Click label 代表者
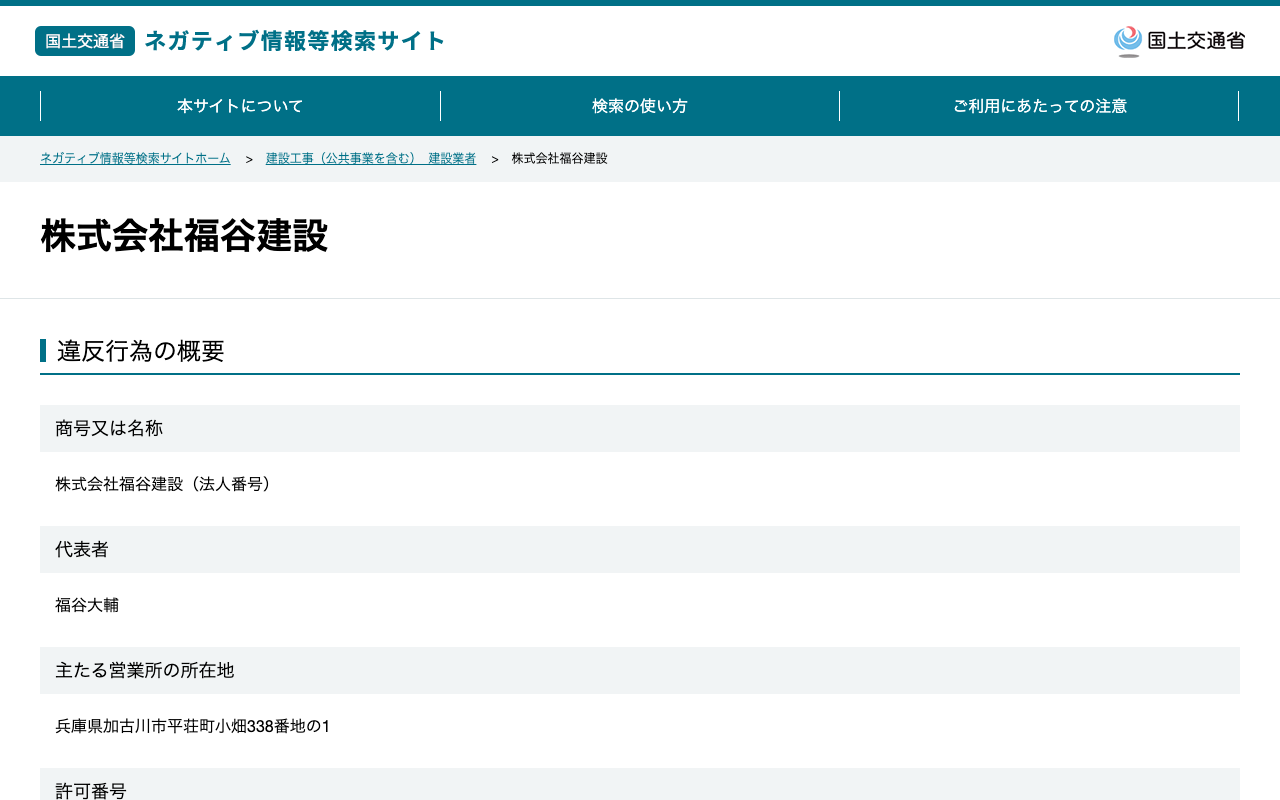The height and width of the screenshot is (800, 1280). (82, 549)
